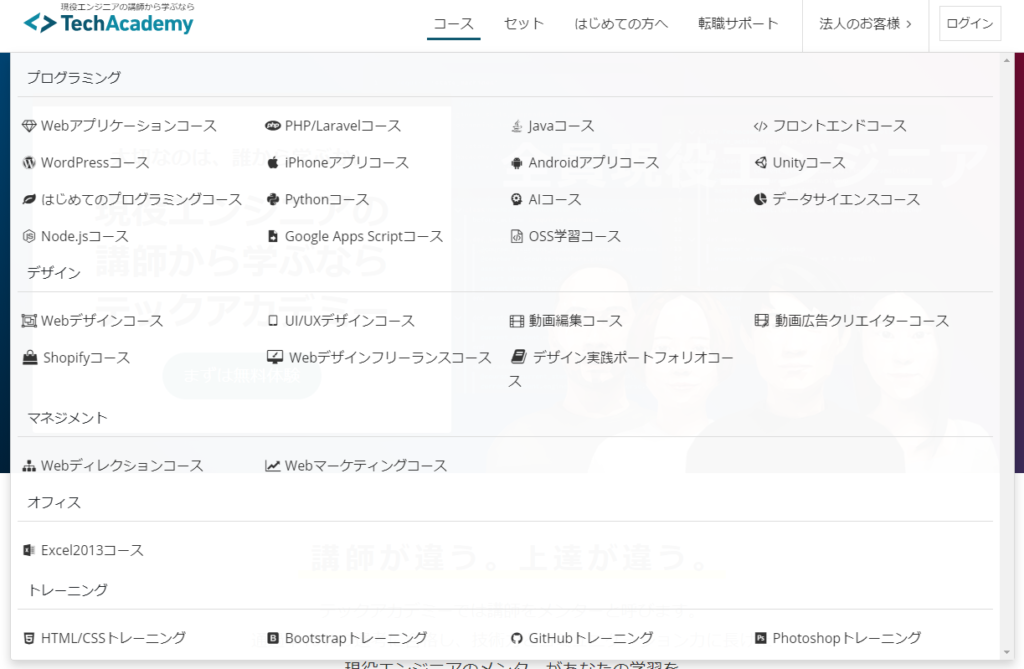
Task: Open the はじめての方へ menu
Action: 621,24
